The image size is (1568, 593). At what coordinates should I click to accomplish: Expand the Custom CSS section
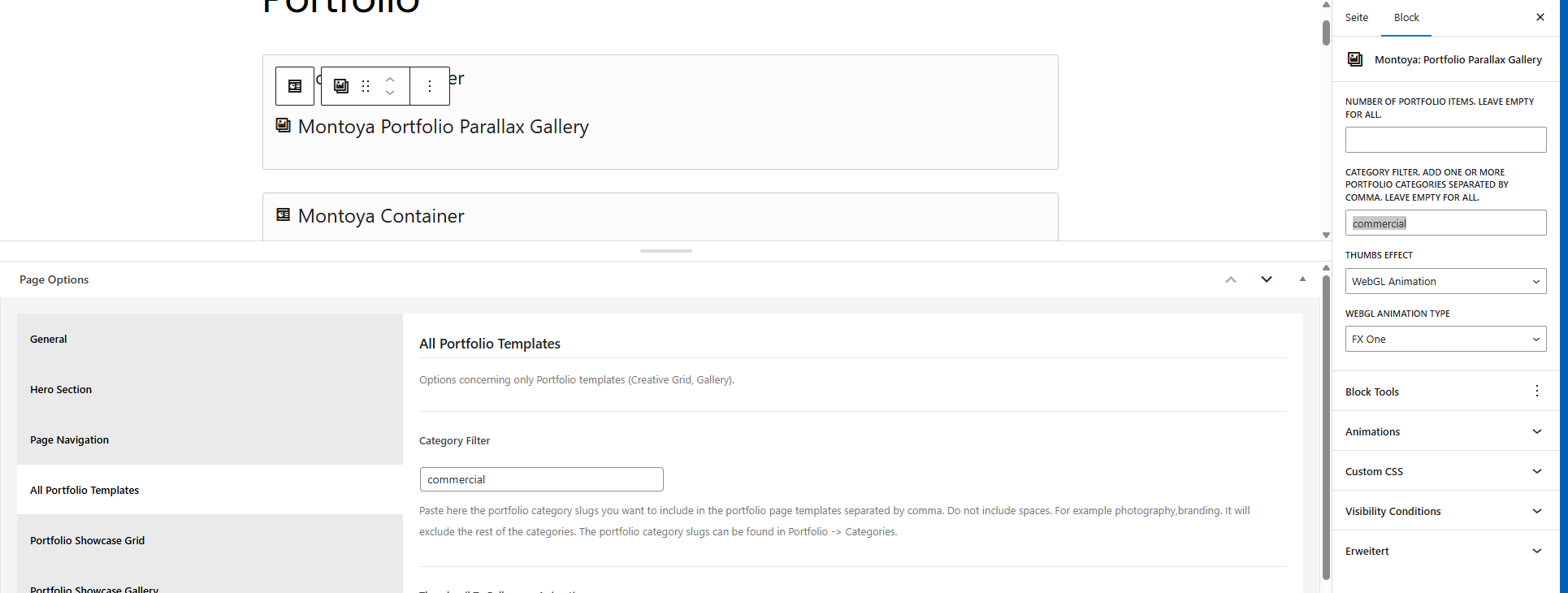1445,471
